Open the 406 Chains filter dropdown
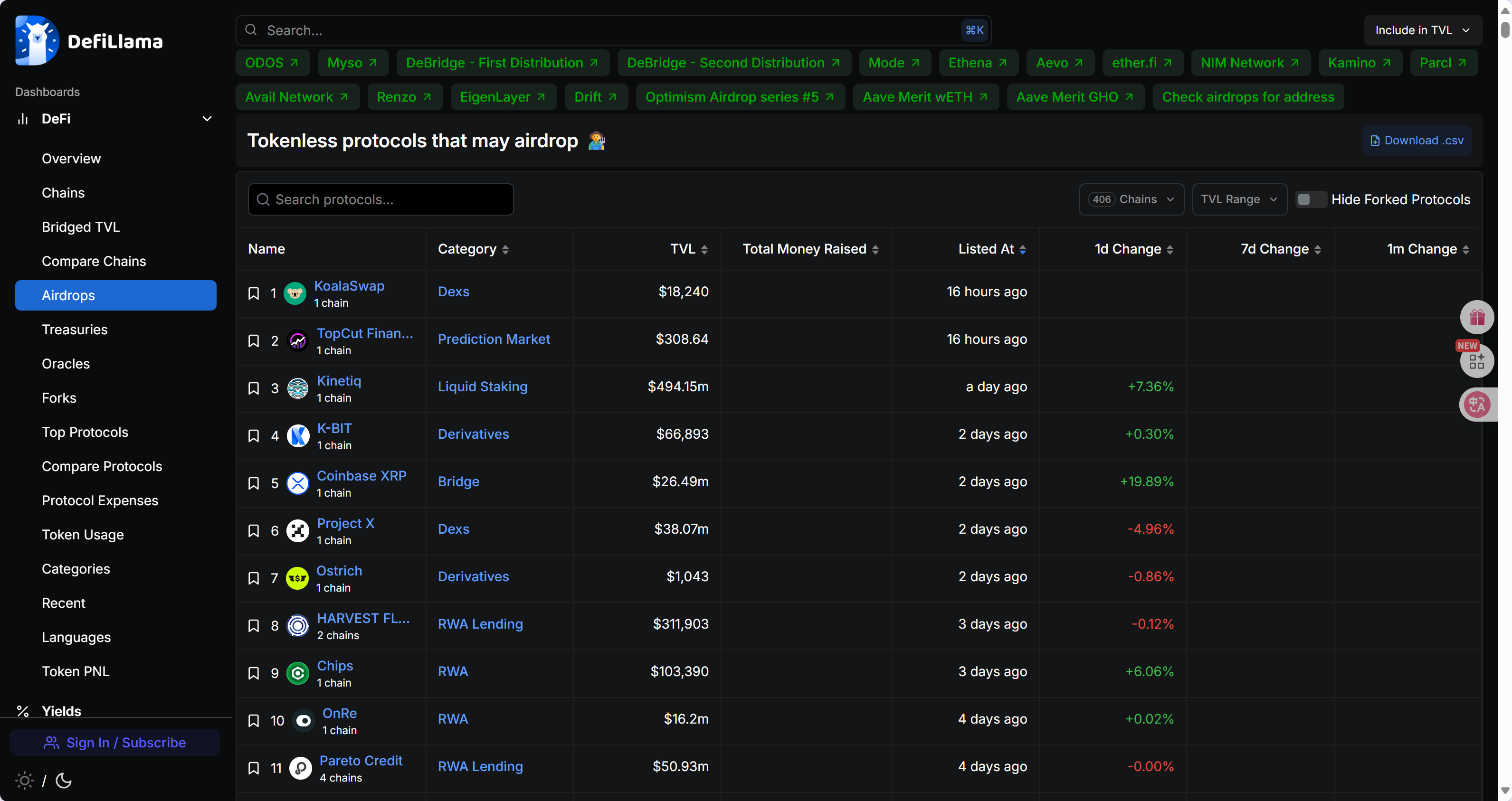Image resolution: width=1512 pixels, height=801 pixels. click(1131, 199)
